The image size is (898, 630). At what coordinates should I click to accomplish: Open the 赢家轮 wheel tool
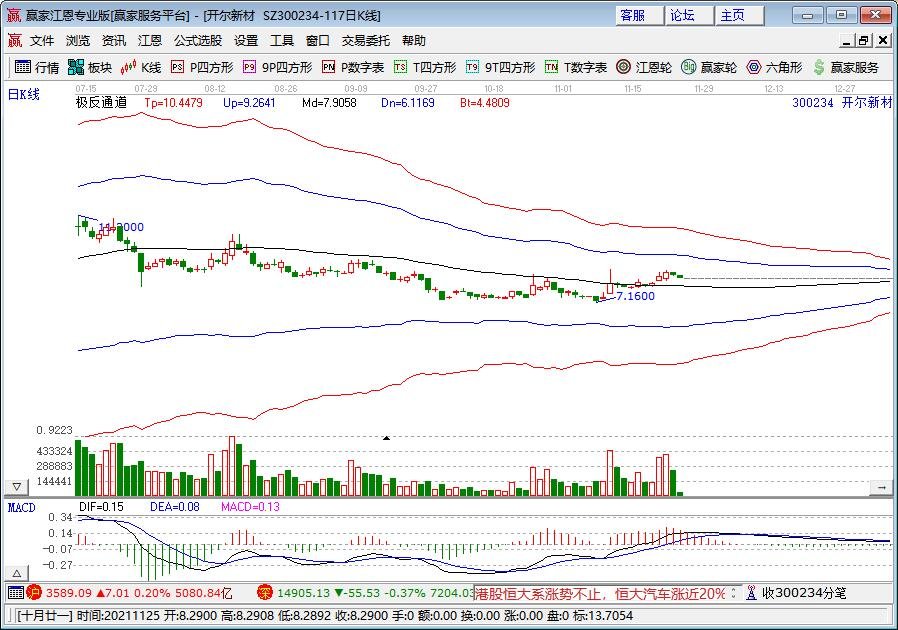709,68
